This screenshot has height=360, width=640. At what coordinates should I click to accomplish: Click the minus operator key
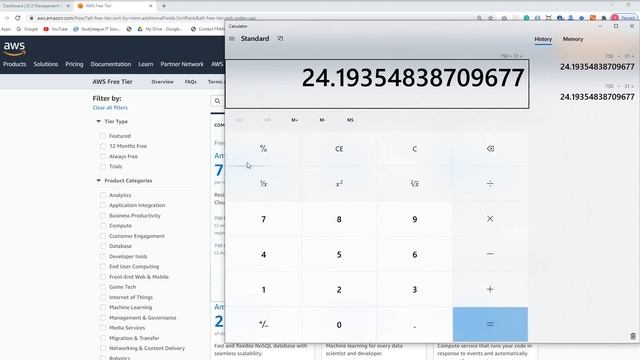[490, 254]
